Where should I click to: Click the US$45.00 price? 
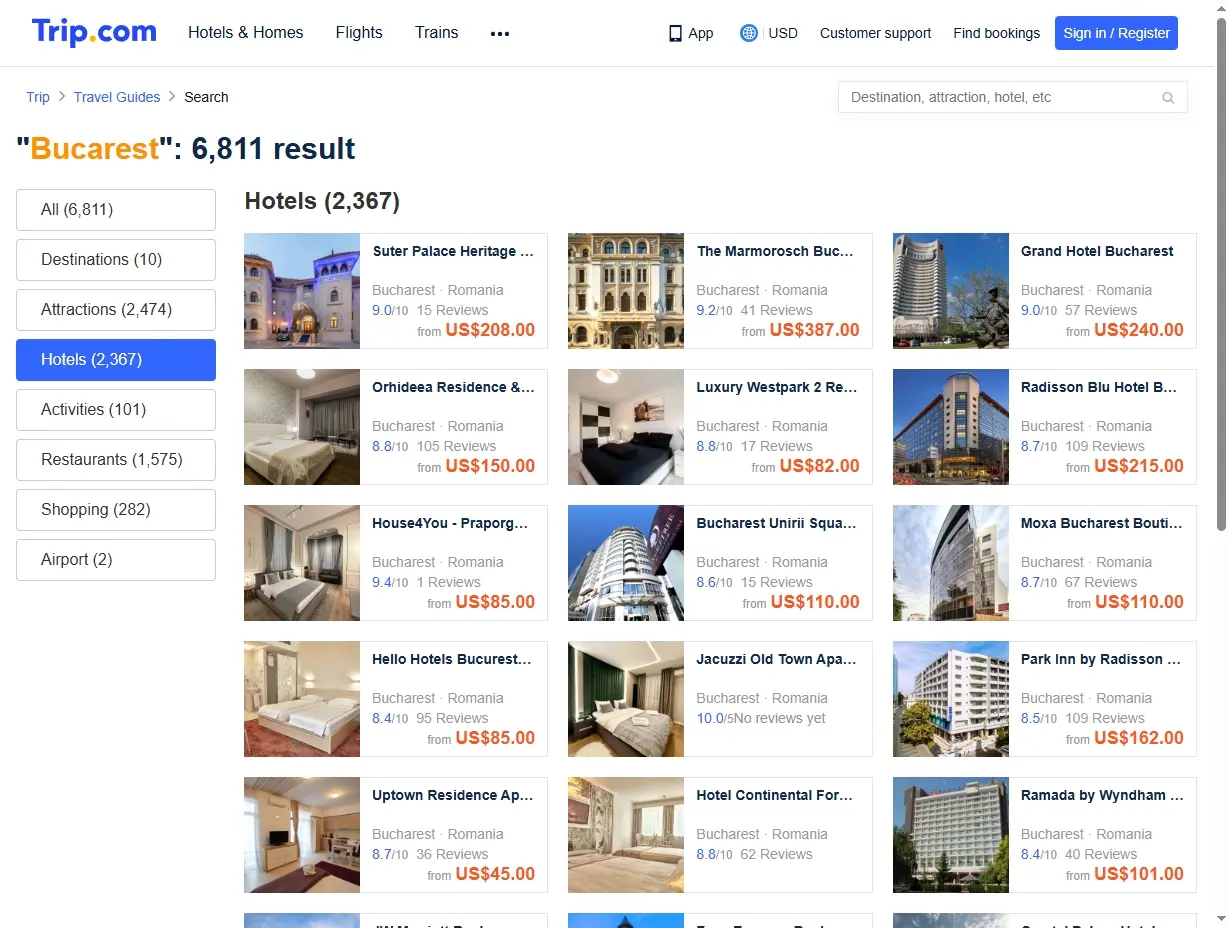point(495,874)
